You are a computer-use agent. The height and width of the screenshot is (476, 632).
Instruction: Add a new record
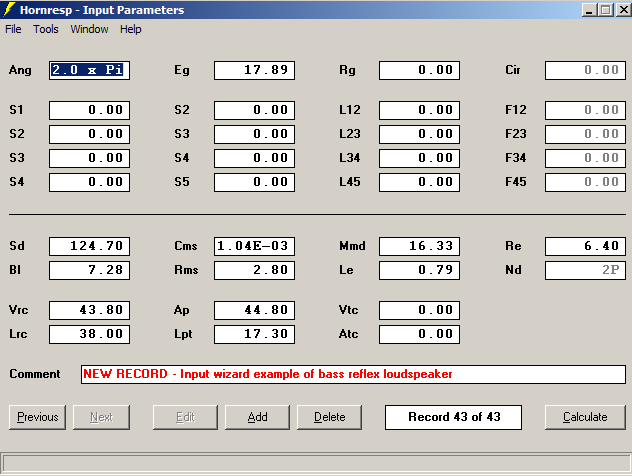257,417
